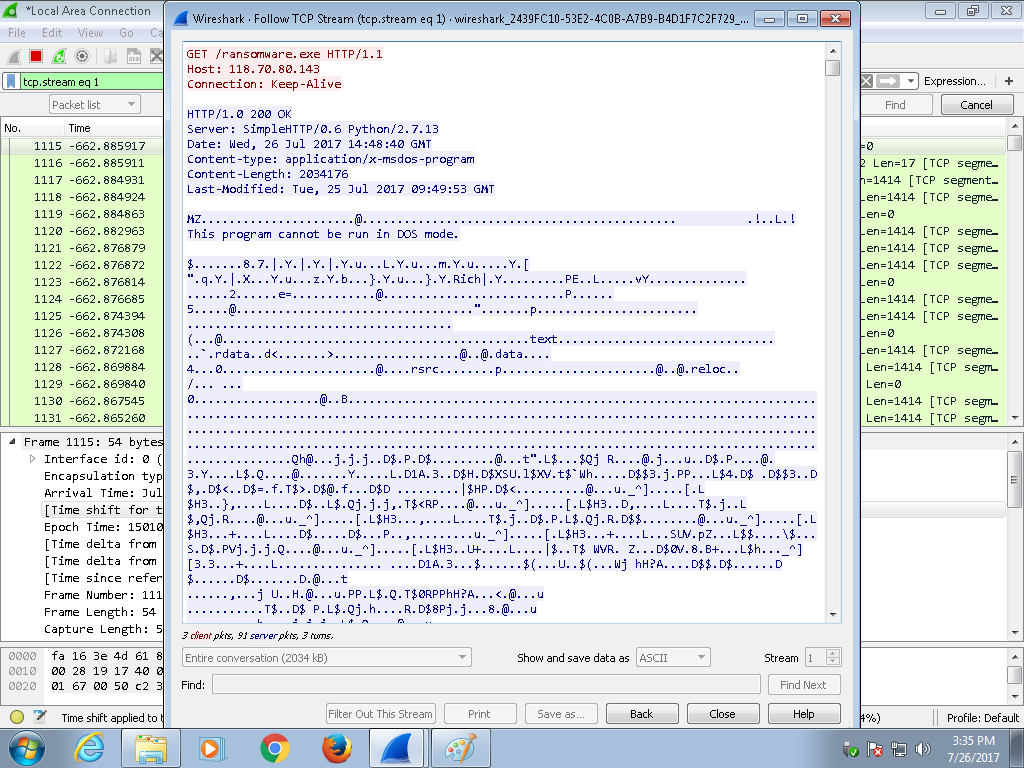This screenshot has height=768, width=1024.
Task: Restart the current capture with green fin icon
Action: (x=59, y=56)
